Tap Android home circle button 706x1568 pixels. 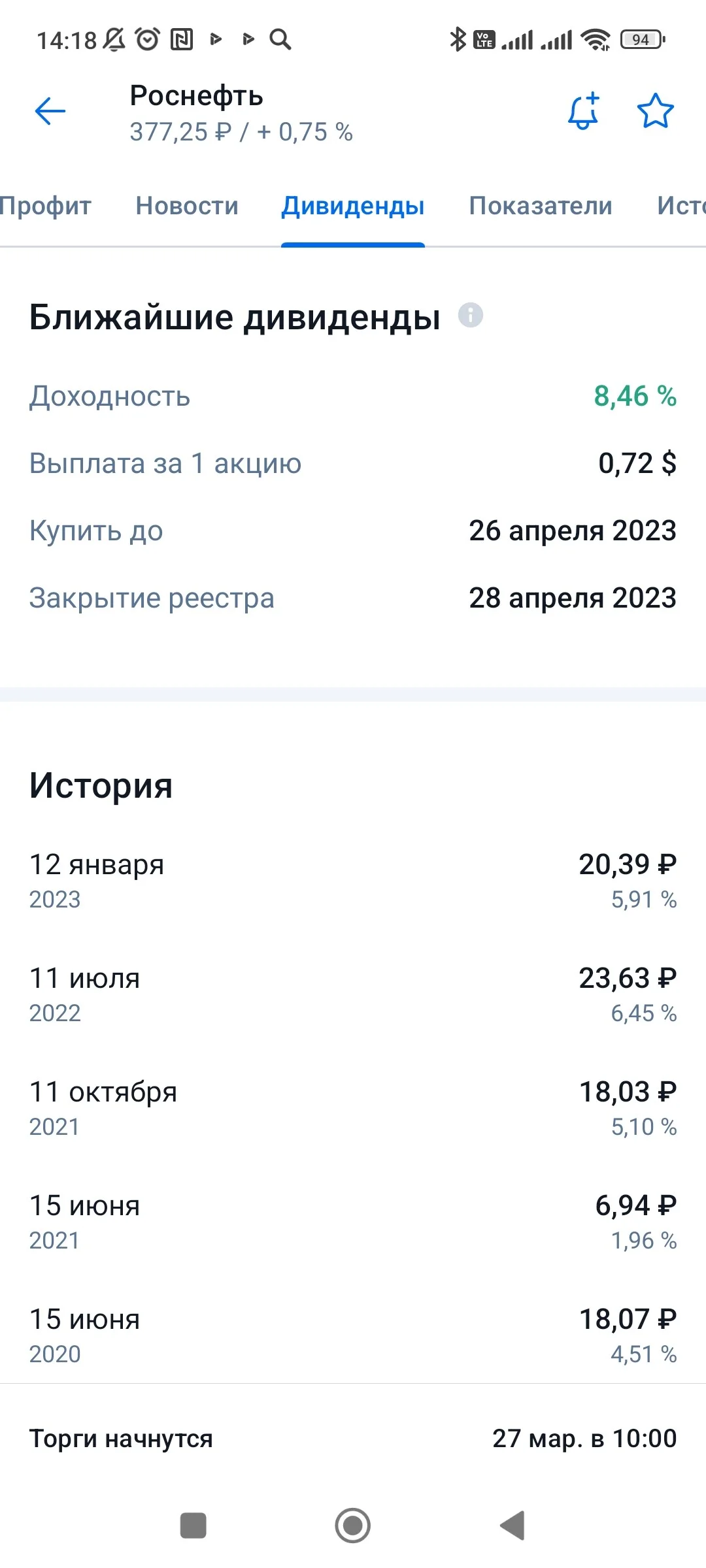point(353,1526)
